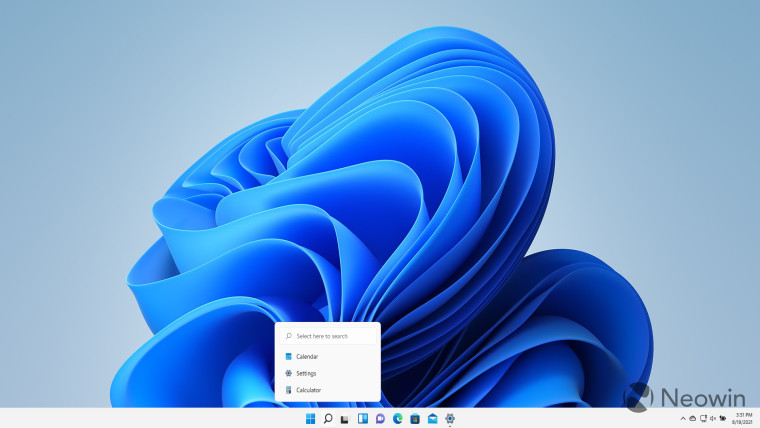The image size is (760, 428).
Task: Open Microsoft Edge from the taskbar
Action: click(397, 418)
